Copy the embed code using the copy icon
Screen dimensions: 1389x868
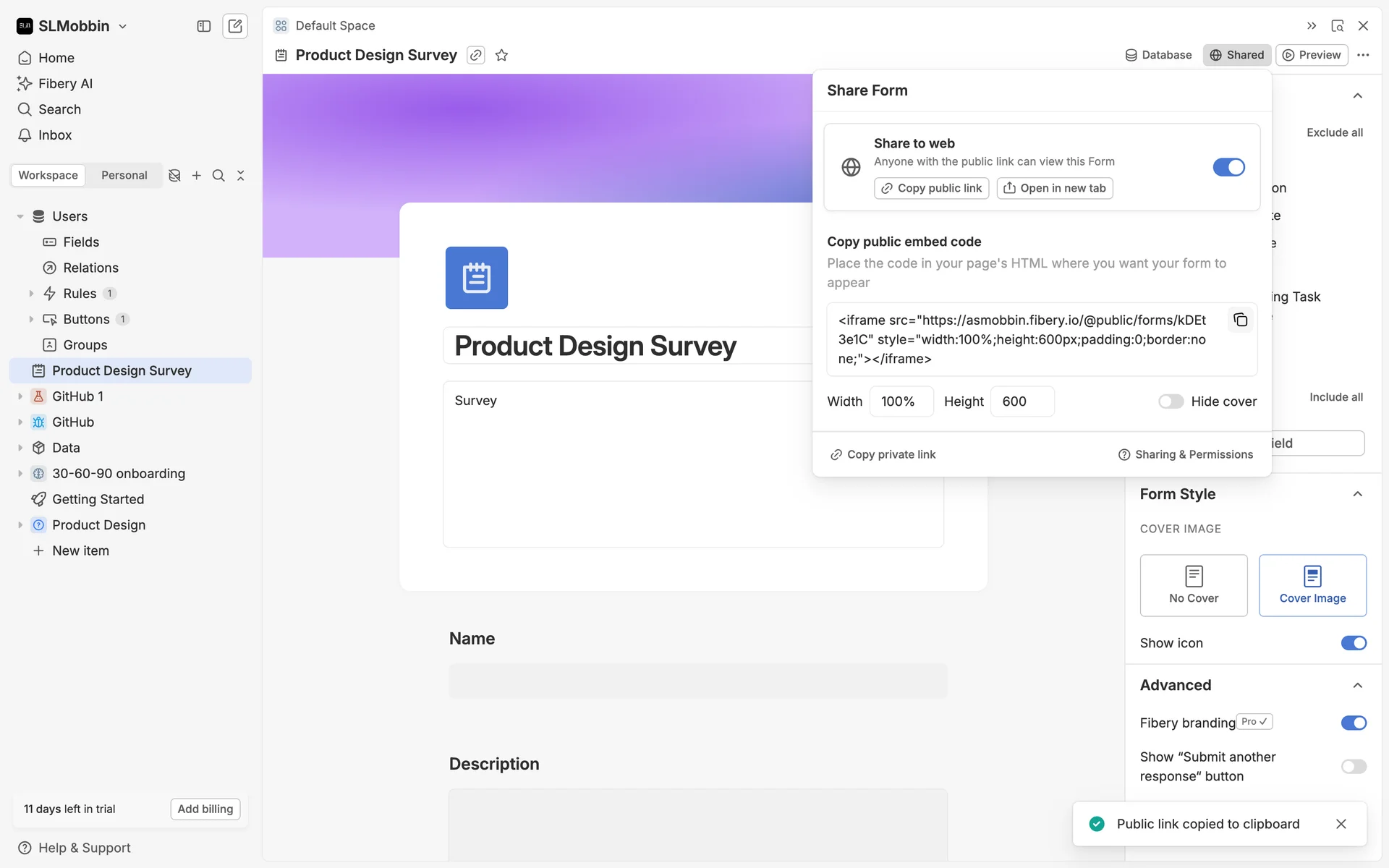point(1240,320)
